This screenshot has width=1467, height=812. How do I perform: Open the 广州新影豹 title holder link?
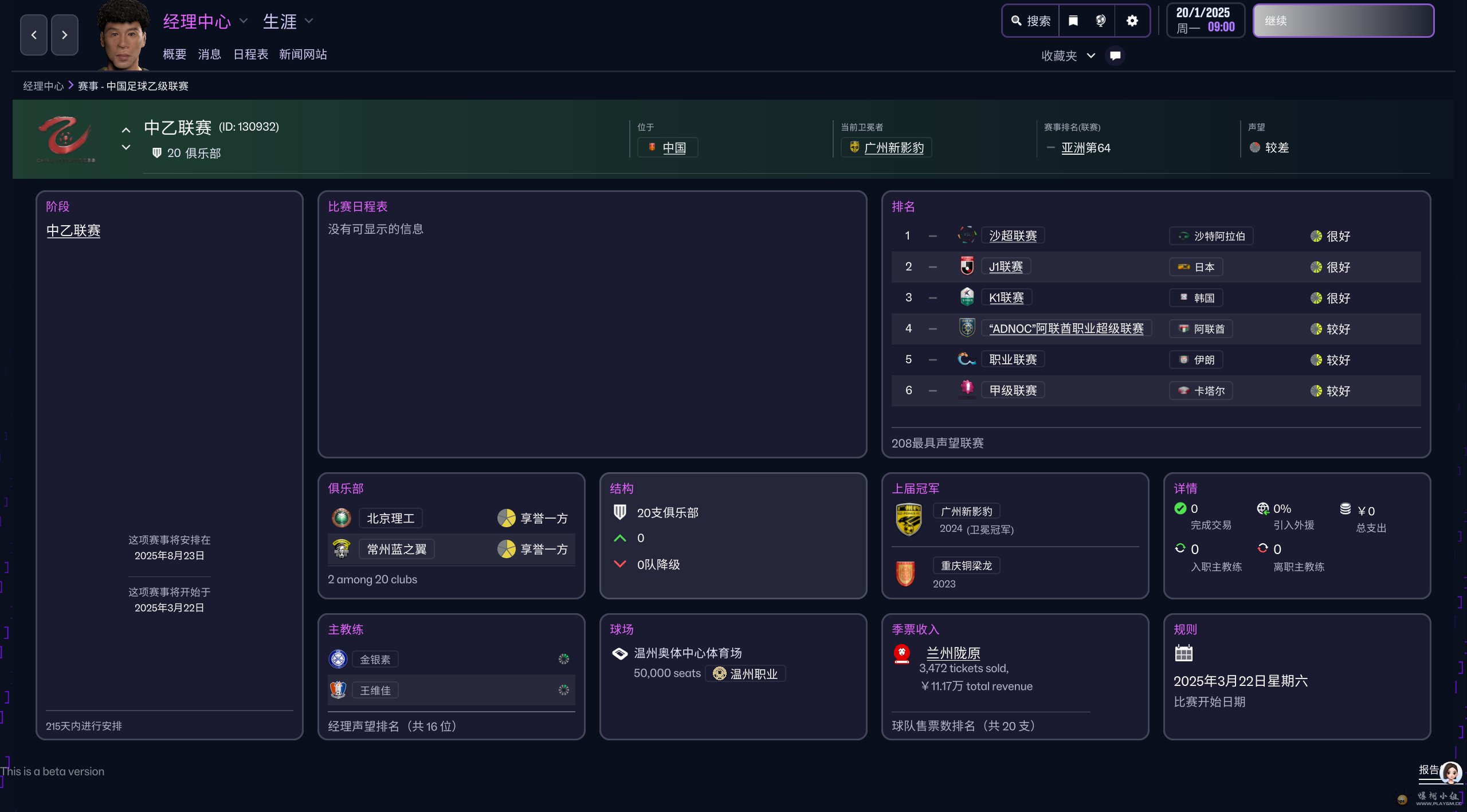893,148
